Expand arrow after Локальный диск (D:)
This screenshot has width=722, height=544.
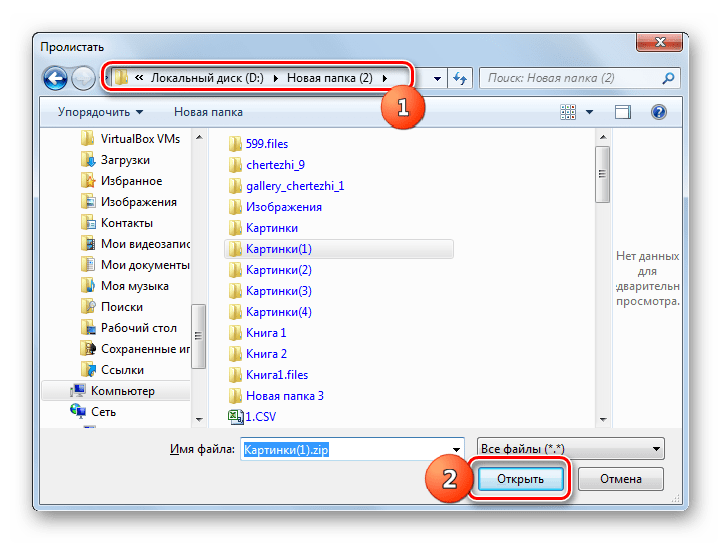click(x=275, y=78)
